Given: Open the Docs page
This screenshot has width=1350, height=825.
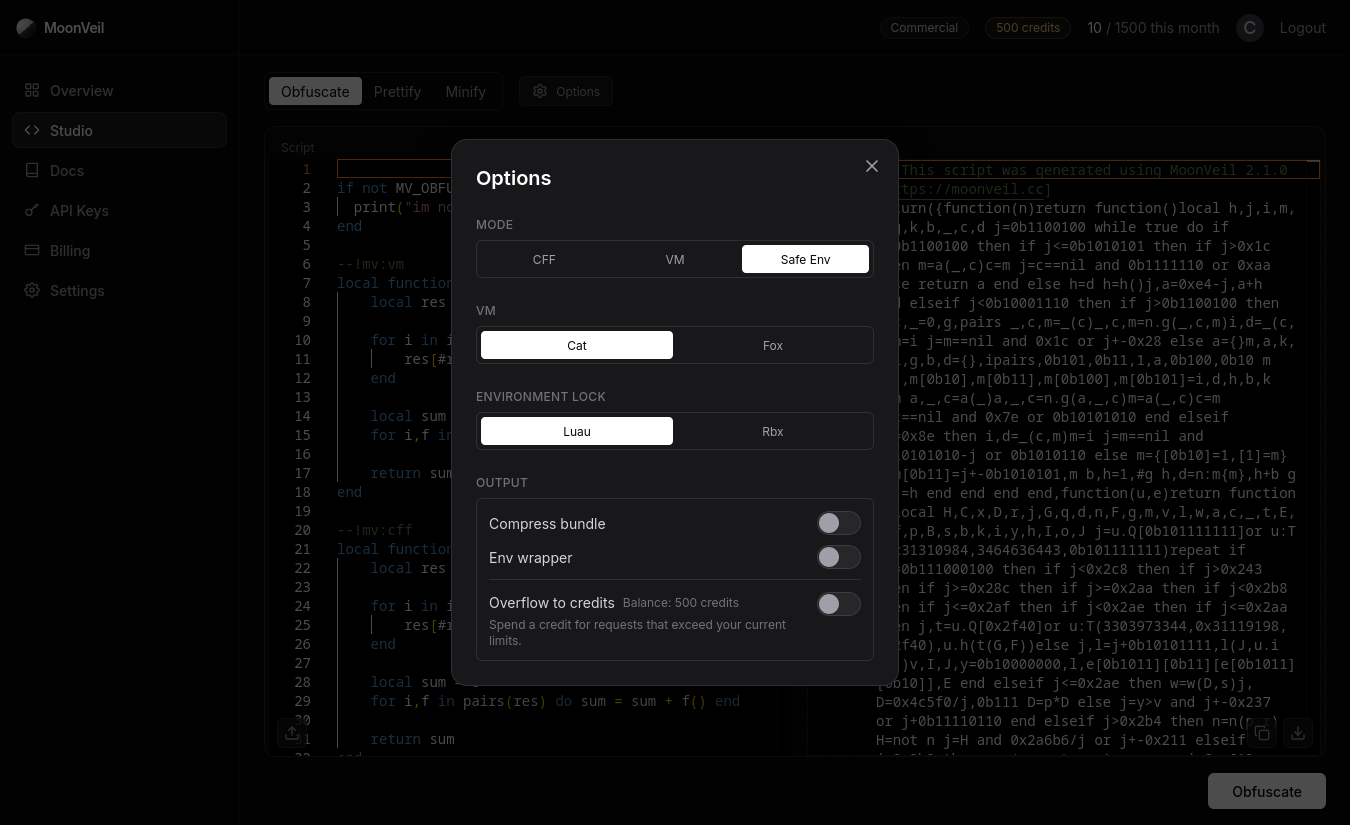Looking at the screenshot, I should pos(119,170).
